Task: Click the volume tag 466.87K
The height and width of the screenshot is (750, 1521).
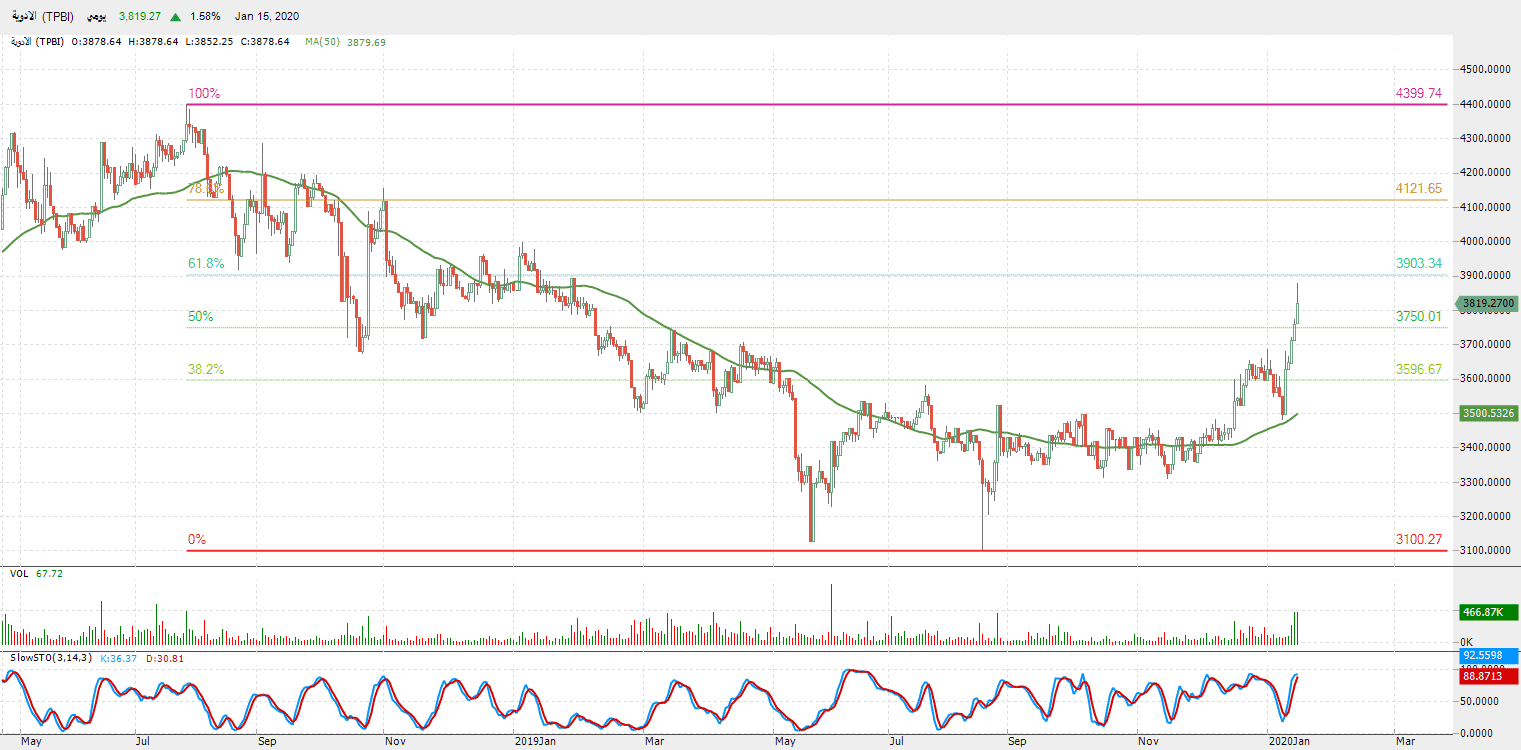Action: point(1489,611)
